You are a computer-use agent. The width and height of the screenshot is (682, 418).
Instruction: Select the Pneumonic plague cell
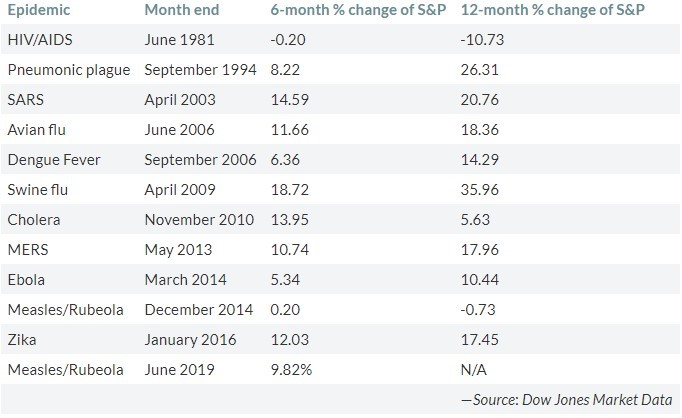click(x=66, y=70)
